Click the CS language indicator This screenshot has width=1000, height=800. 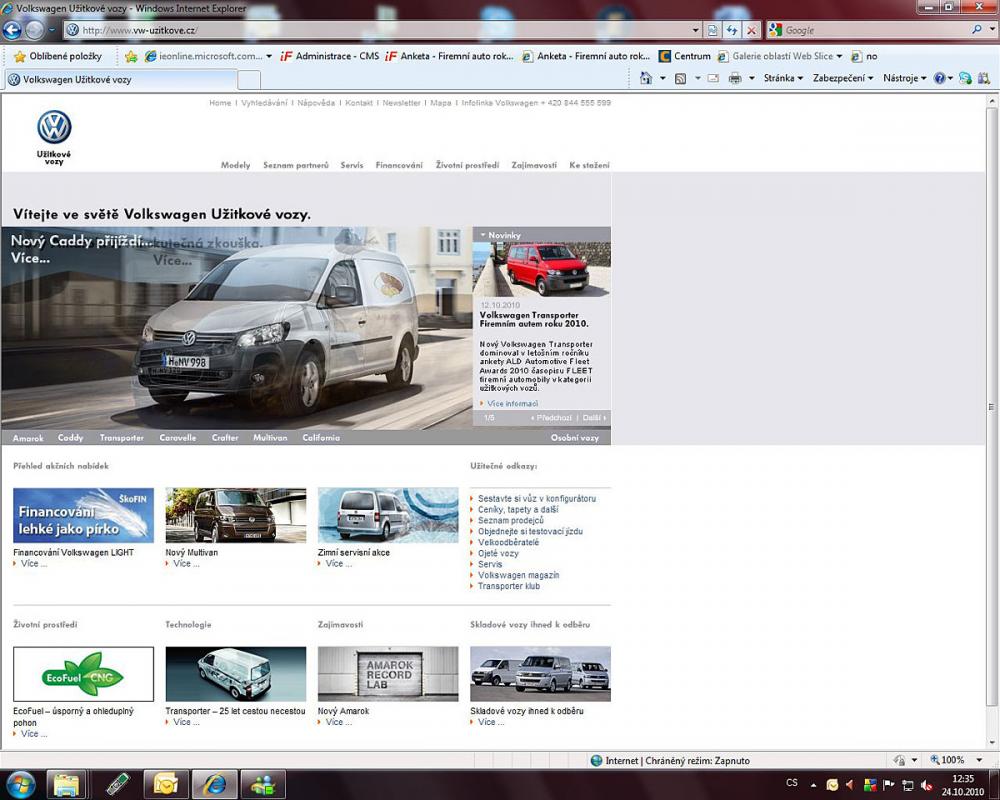point(792,783)
